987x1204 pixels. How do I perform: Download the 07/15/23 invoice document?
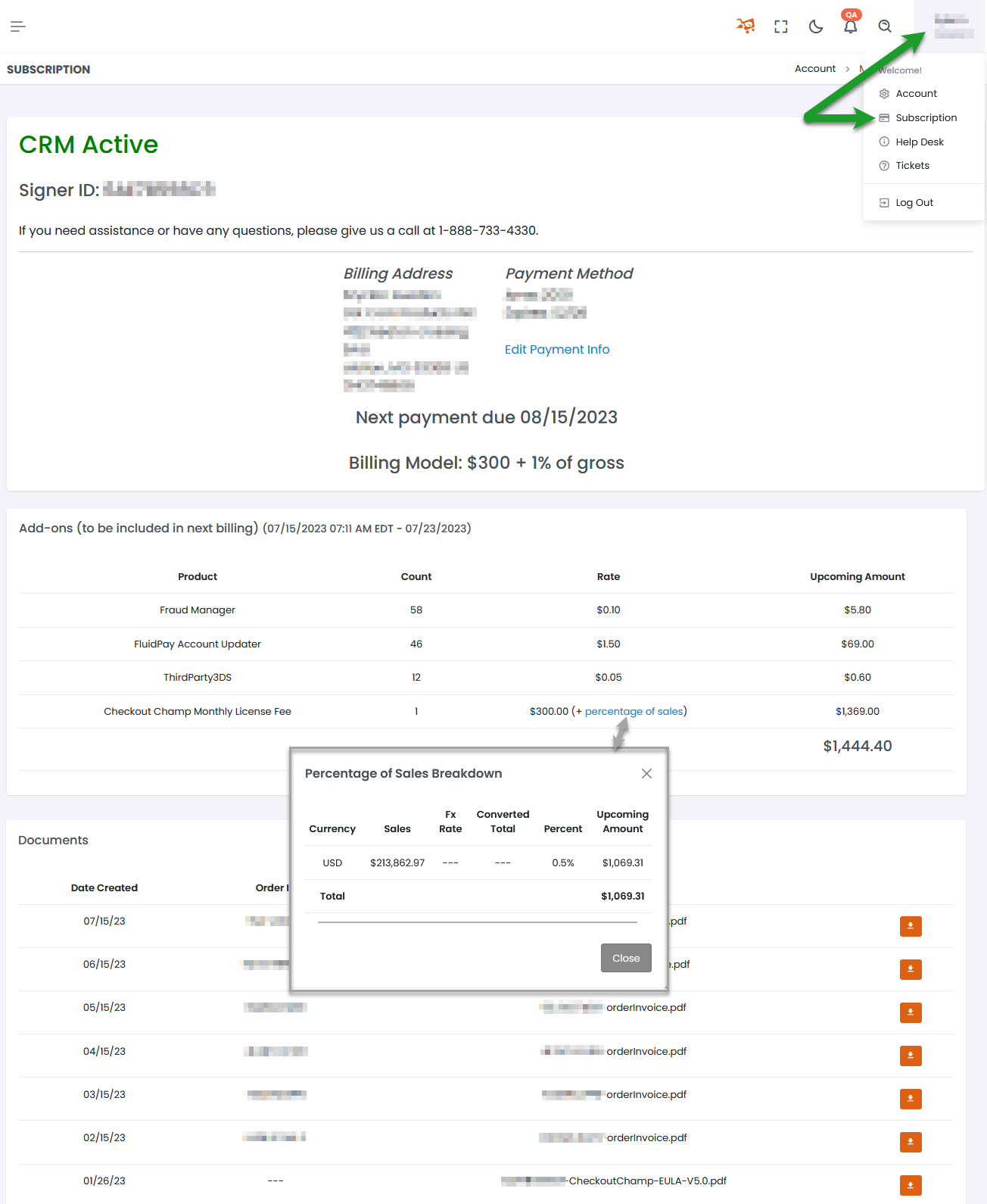point(911,926)
